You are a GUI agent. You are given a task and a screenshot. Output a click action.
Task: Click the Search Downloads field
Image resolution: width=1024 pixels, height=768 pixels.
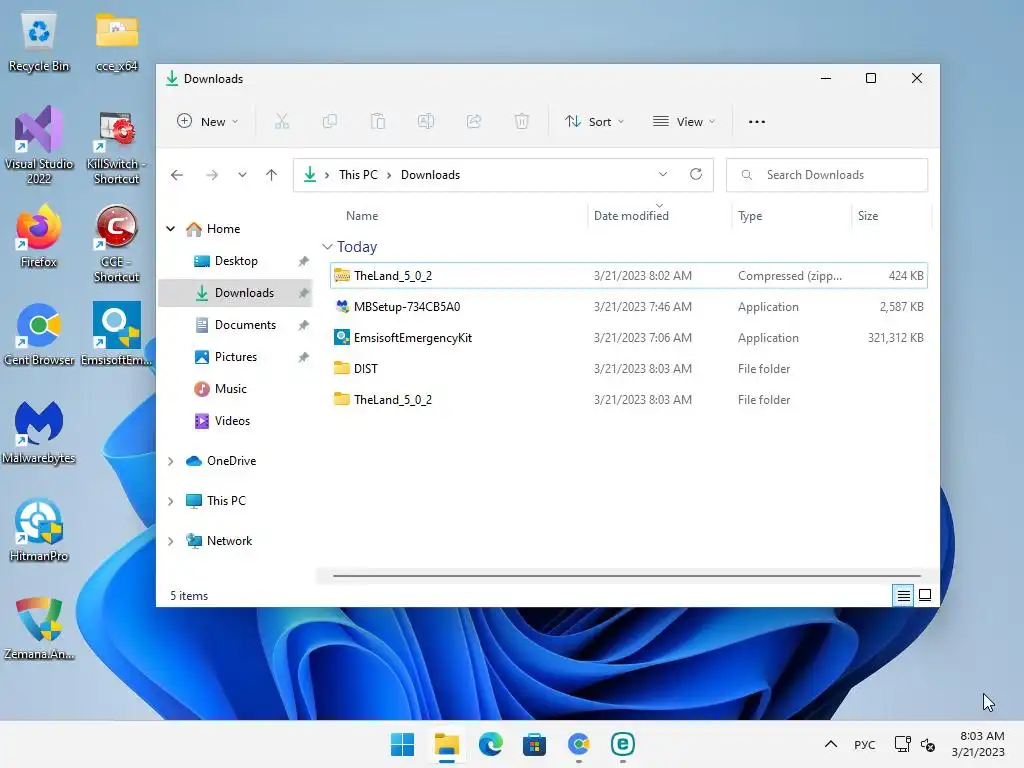[x=827, y=175]
